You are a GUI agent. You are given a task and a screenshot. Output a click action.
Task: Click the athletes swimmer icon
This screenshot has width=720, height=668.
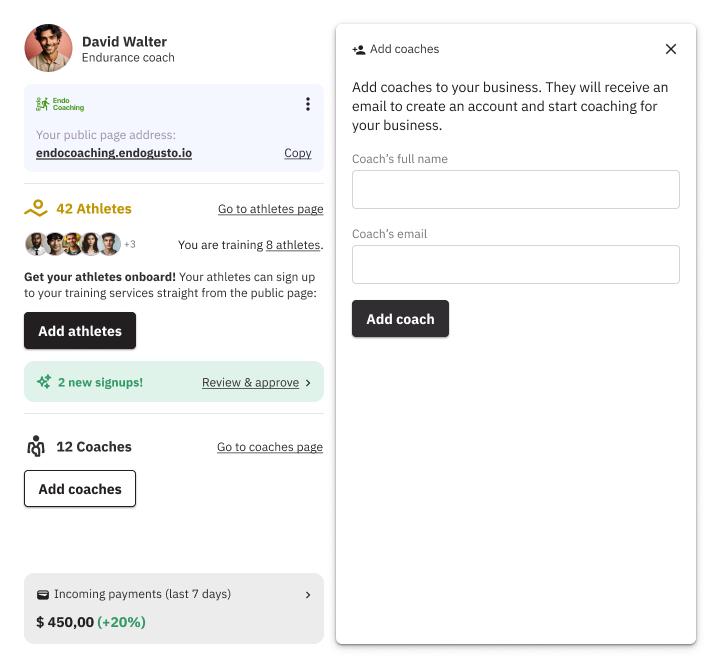[x=36, y=209]
